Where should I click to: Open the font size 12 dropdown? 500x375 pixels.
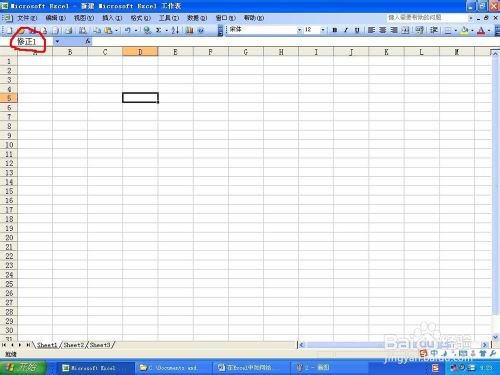[323, 30]
